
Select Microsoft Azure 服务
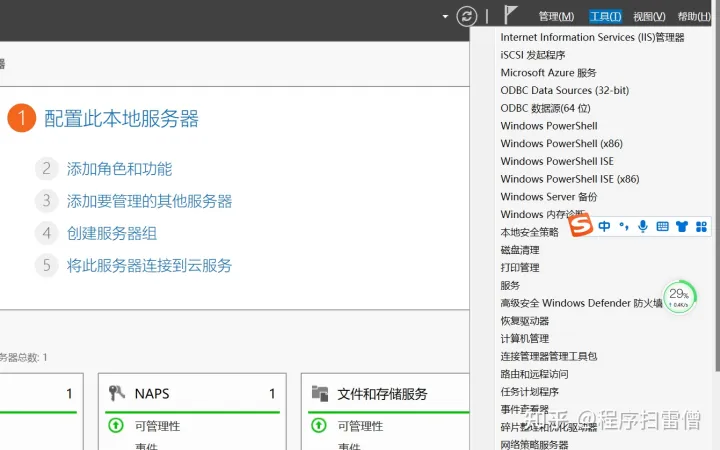tap(548, 73)
